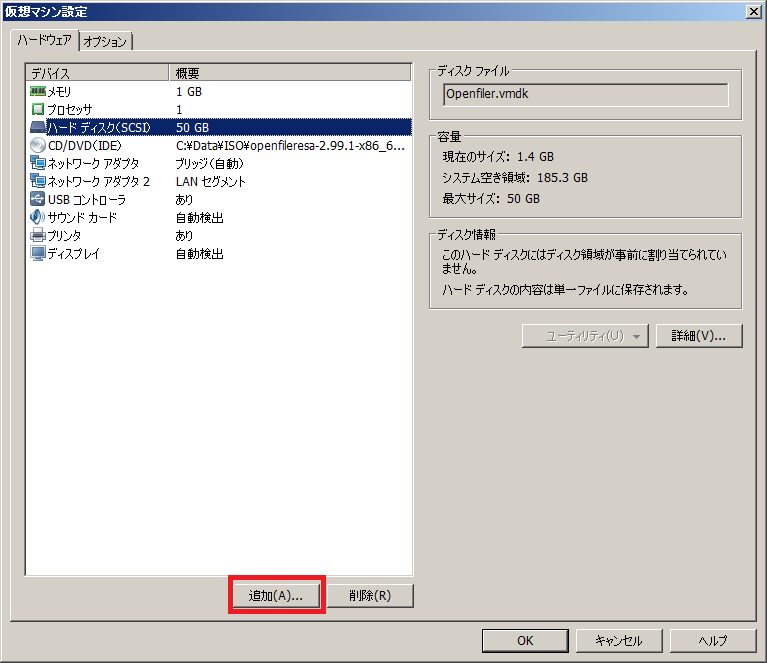Image resolution: width=767 pixels, height=663 pixels.
Task: Expand the ユーティリティ(U) dropdown
Action: point(585,336)
